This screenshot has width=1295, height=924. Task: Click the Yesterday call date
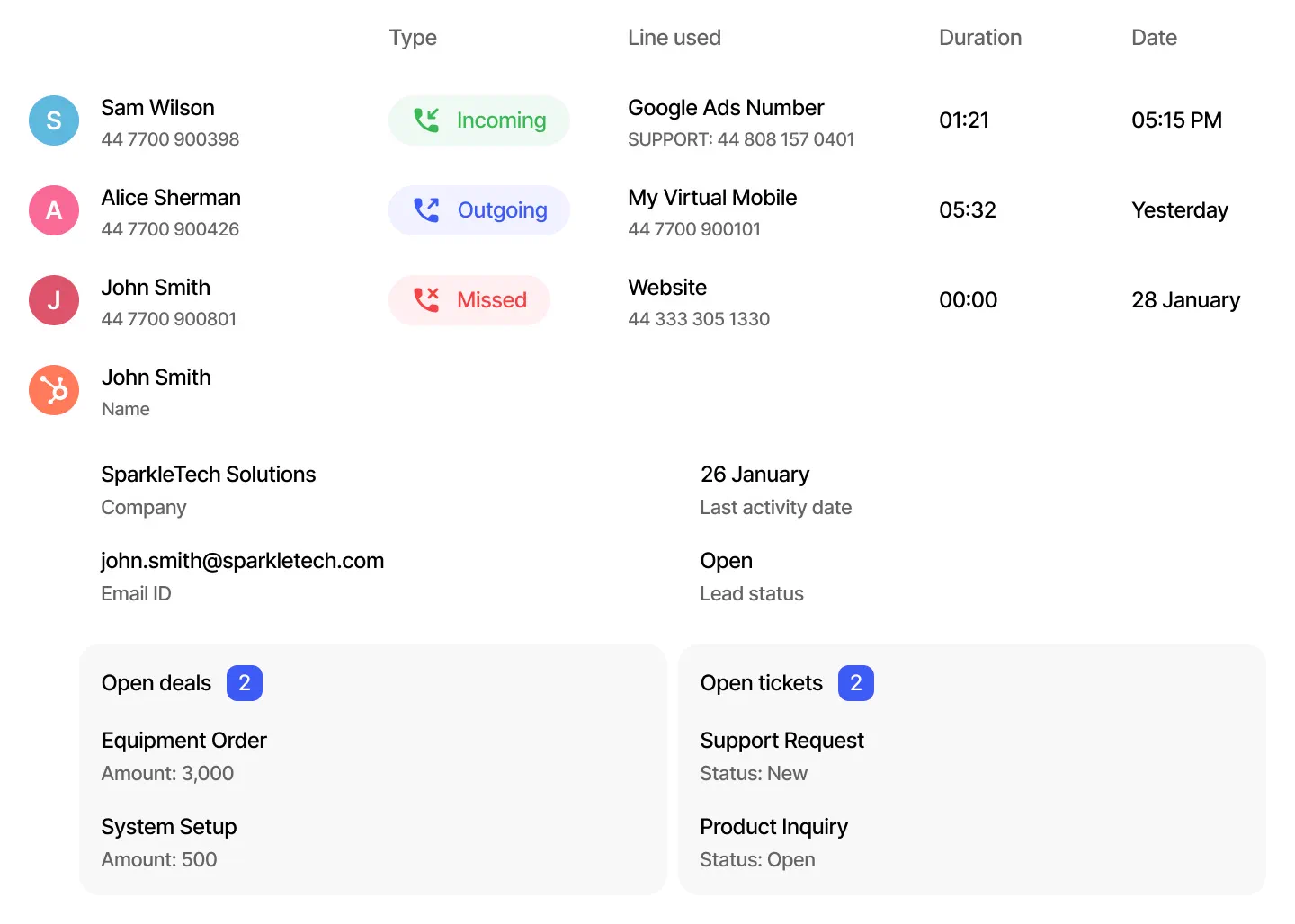click(1180, 210)
